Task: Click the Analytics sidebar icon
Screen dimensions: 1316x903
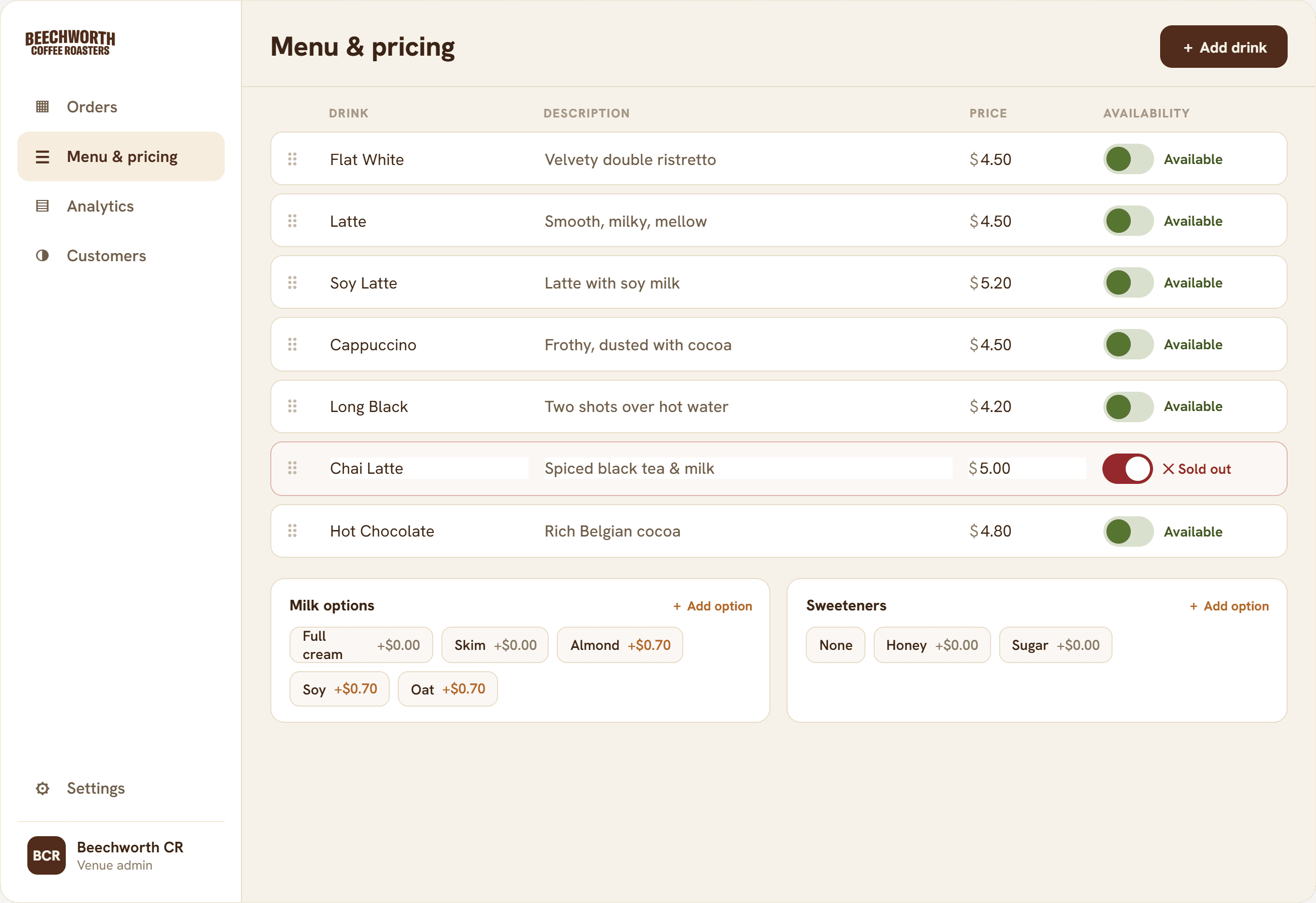Action: click(43, 206)
